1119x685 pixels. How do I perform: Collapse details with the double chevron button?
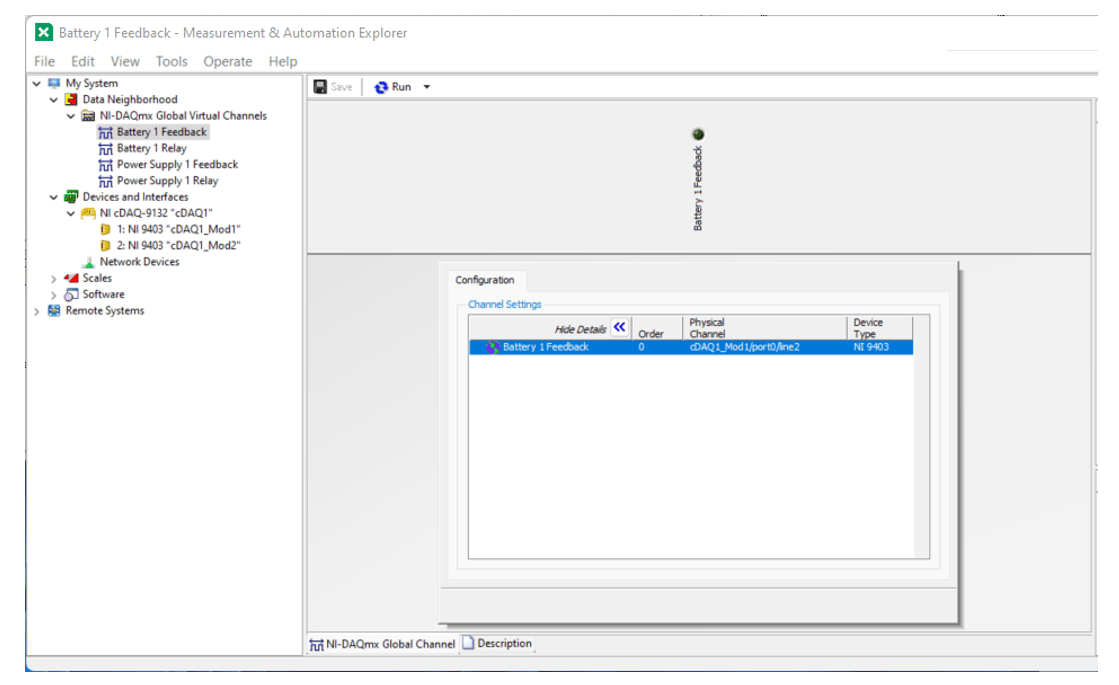click(619, 328)
